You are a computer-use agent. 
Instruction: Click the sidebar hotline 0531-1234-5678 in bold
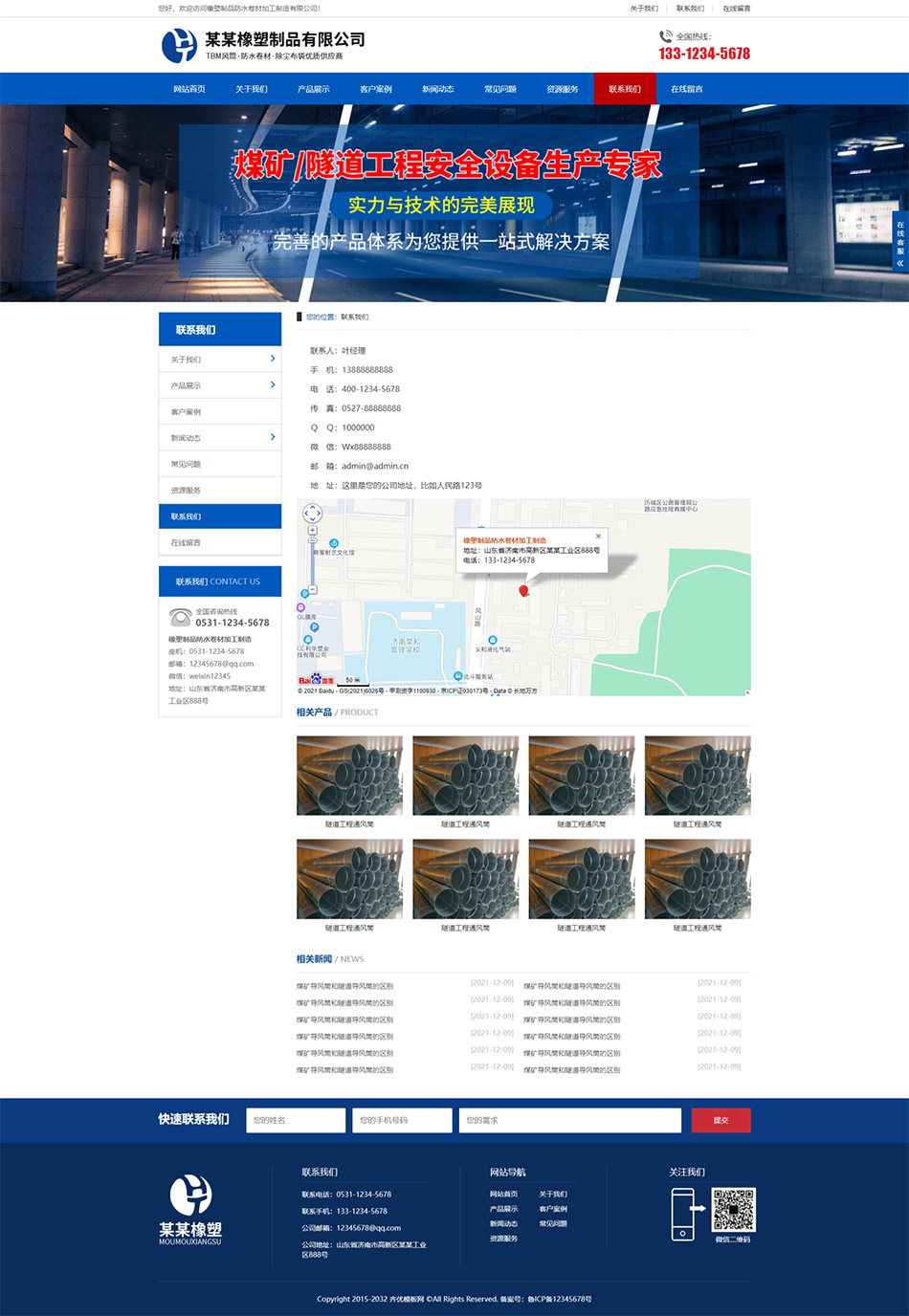[x=233, y=623]
